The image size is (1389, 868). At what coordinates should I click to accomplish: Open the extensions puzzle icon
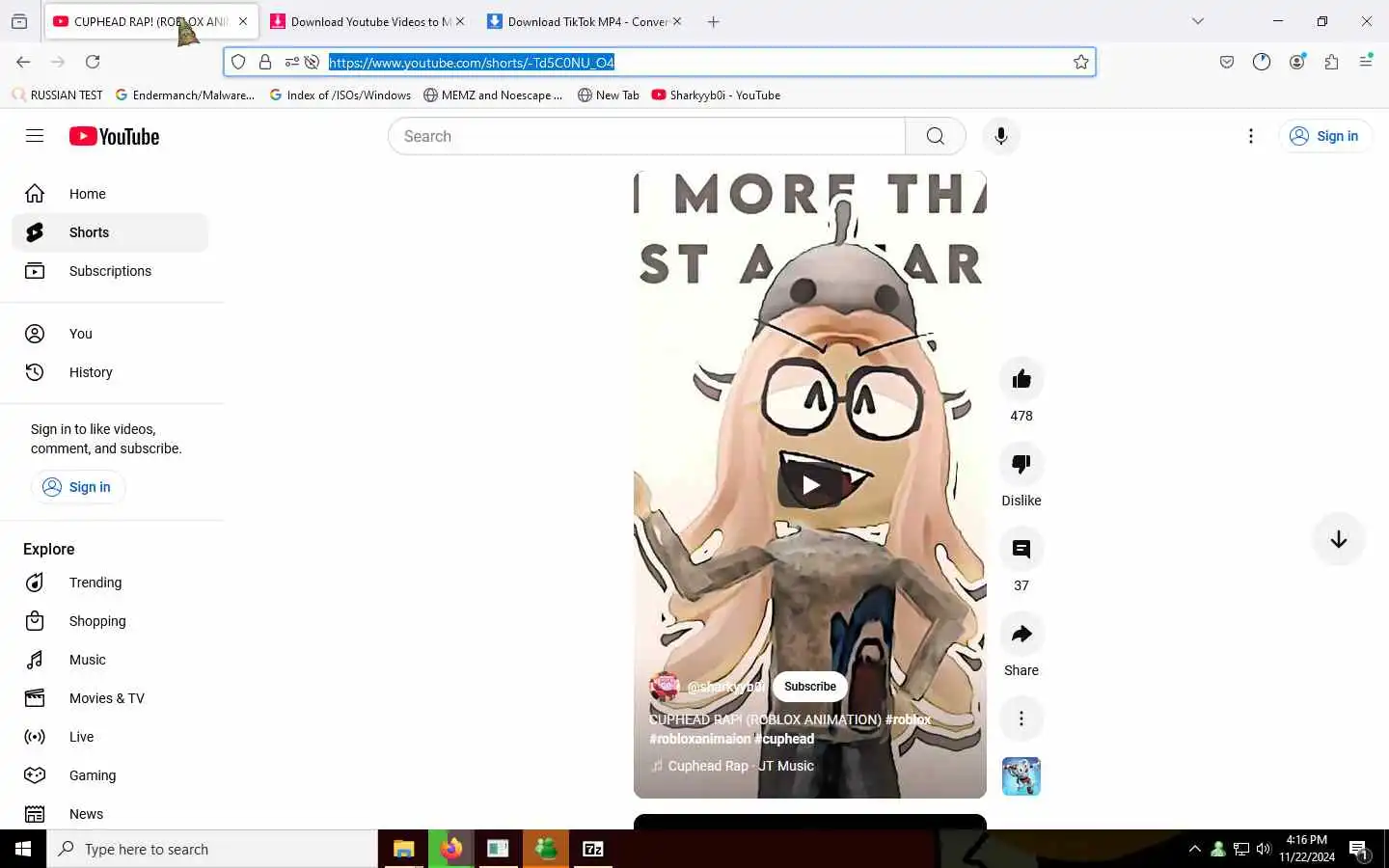point(1332,62)
